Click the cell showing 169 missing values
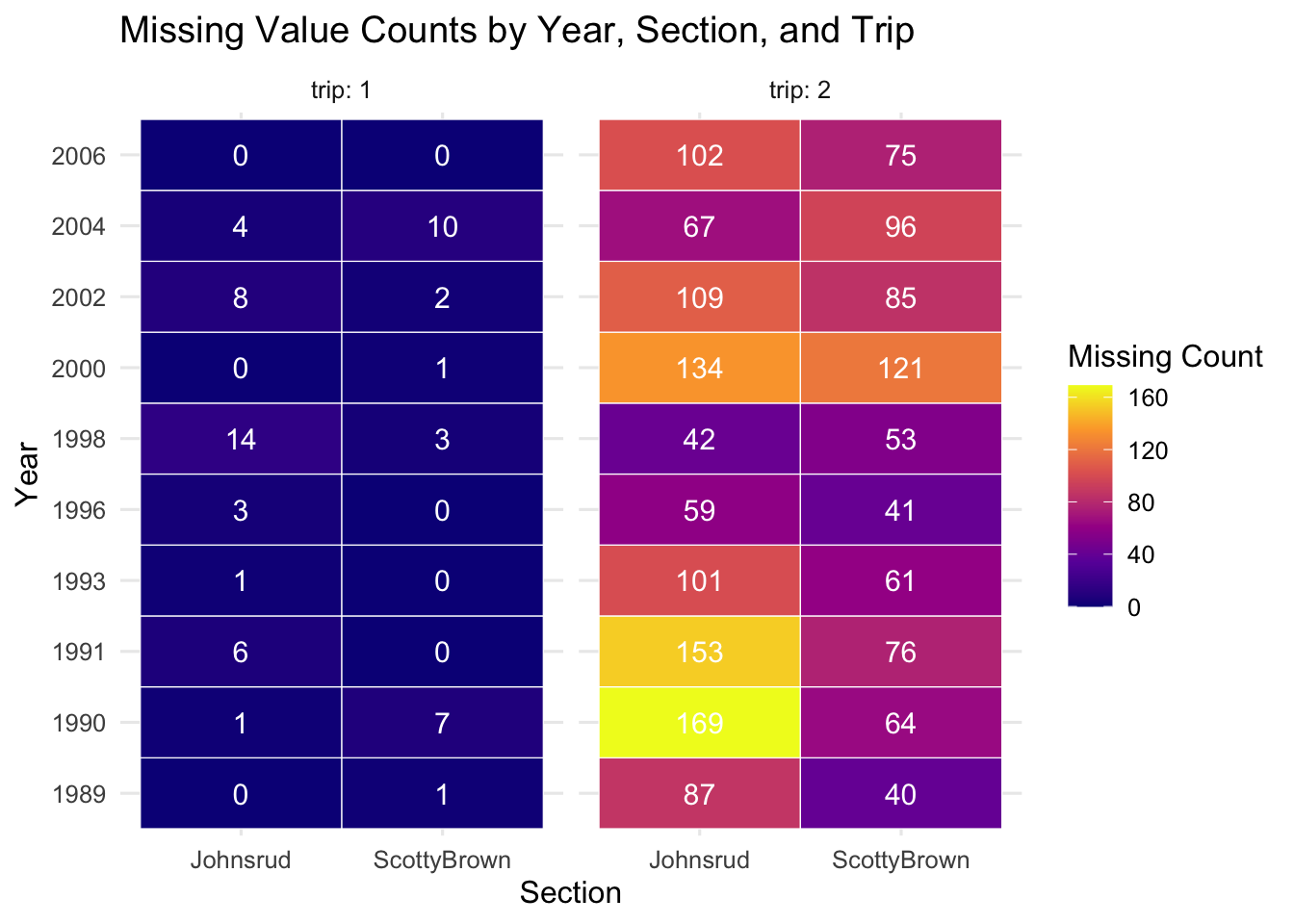The width and height of the screenshot is (1294, 924). click(699, 723)
